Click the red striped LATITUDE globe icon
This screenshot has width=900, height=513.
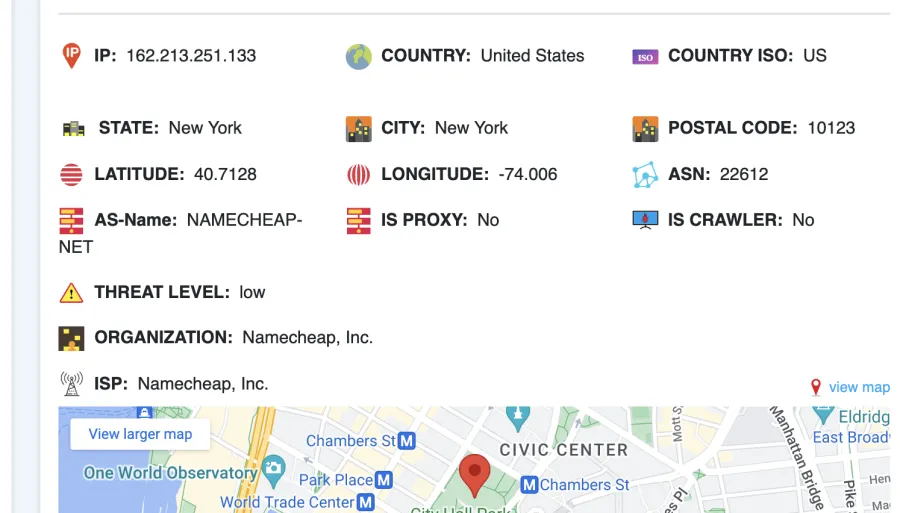coord(71,174)
